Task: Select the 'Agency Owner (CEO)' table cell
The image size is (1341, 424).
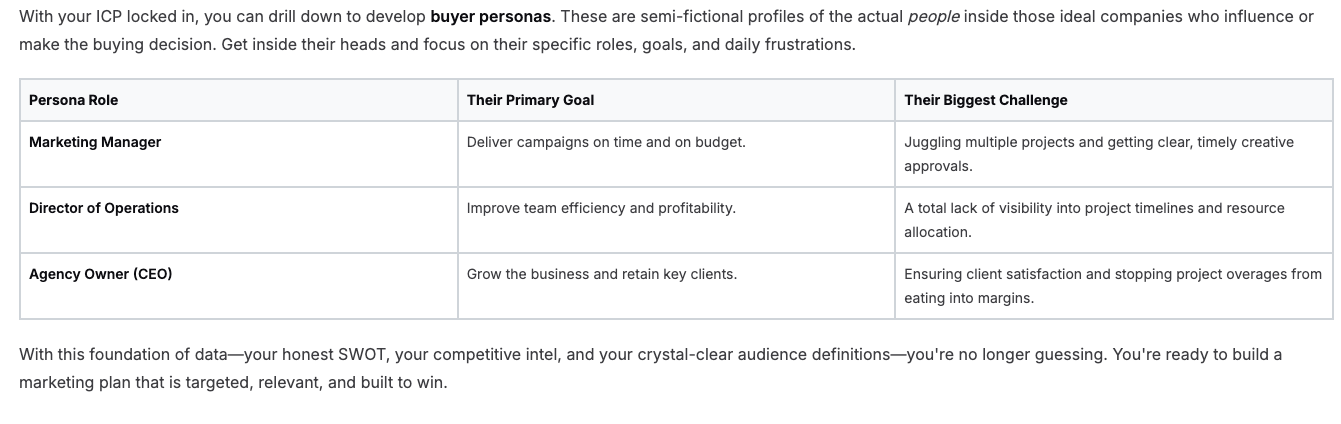Action: pos(238,286)
